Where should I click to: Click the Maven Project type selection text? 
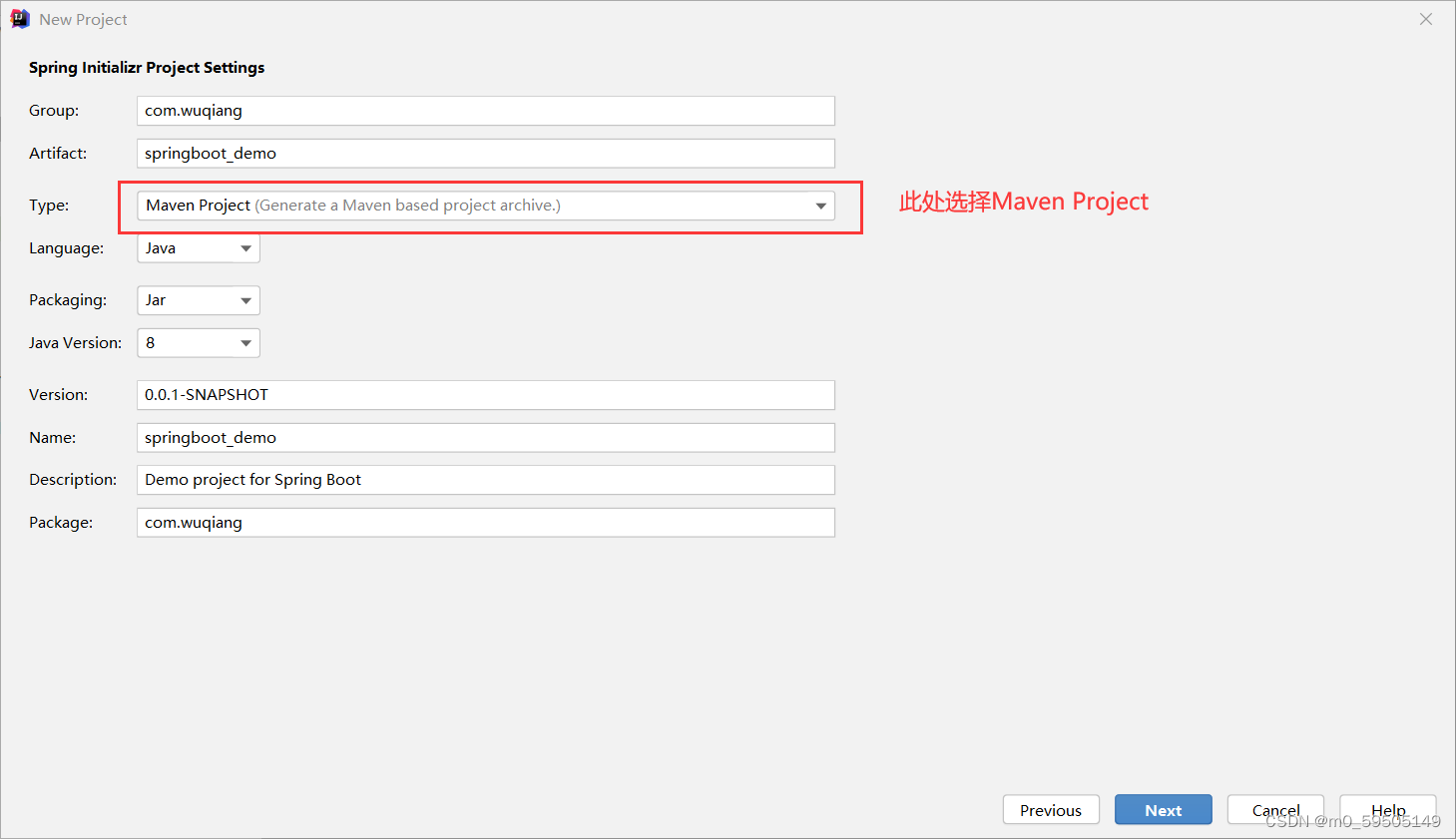pyautogui.click(x=198, y=206)
